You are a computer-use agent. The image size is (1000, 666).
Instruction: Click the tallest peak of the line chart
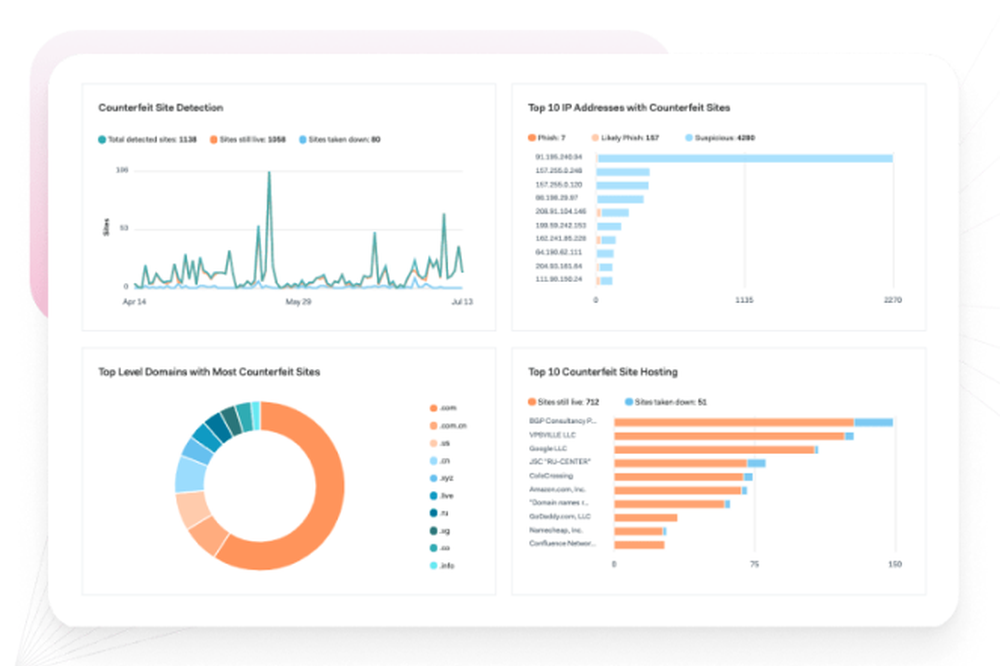click(269, 174)
